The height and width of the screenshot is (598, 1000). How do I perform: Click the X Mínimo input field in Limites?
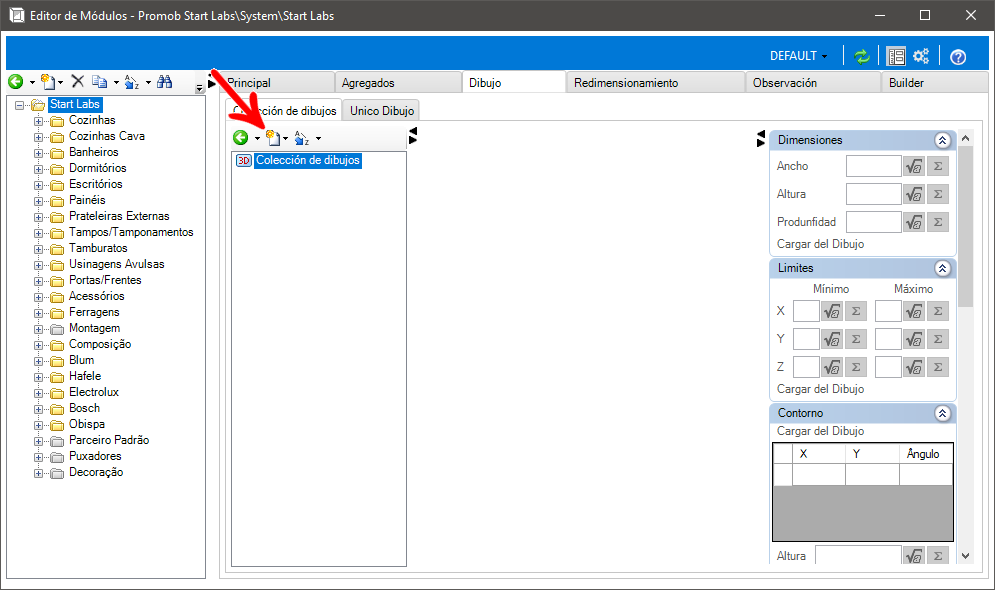[806, 312]
